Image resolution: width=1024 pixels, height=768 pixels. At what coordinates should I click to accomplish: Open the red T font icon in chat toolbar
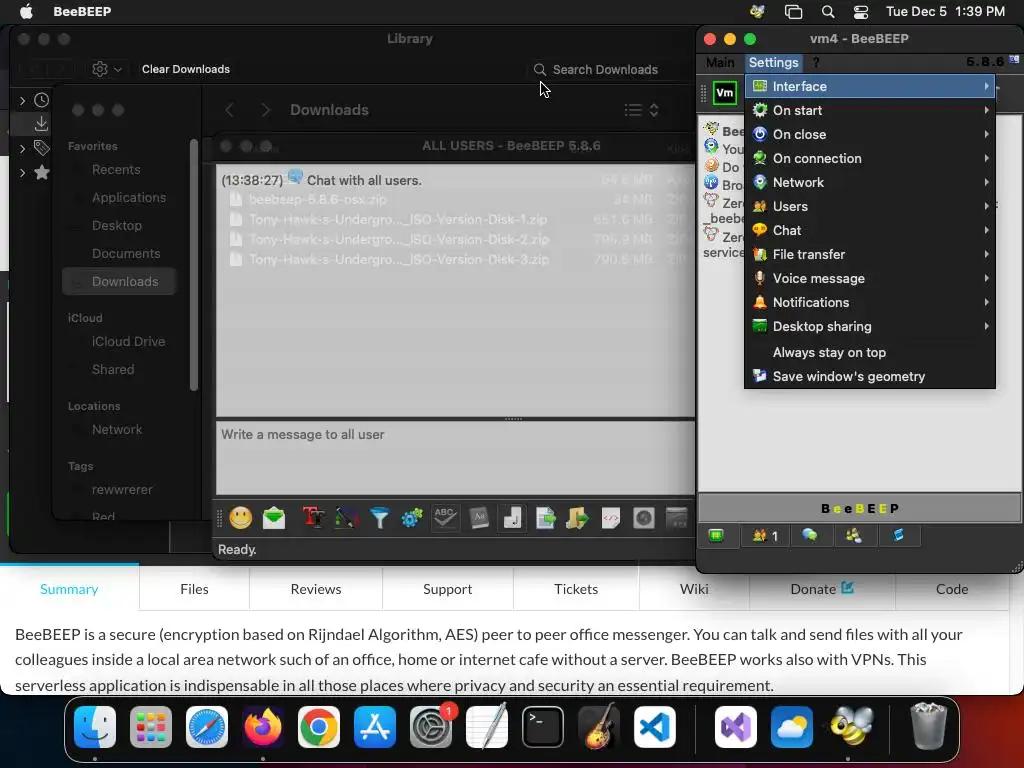tap(313, 518)
